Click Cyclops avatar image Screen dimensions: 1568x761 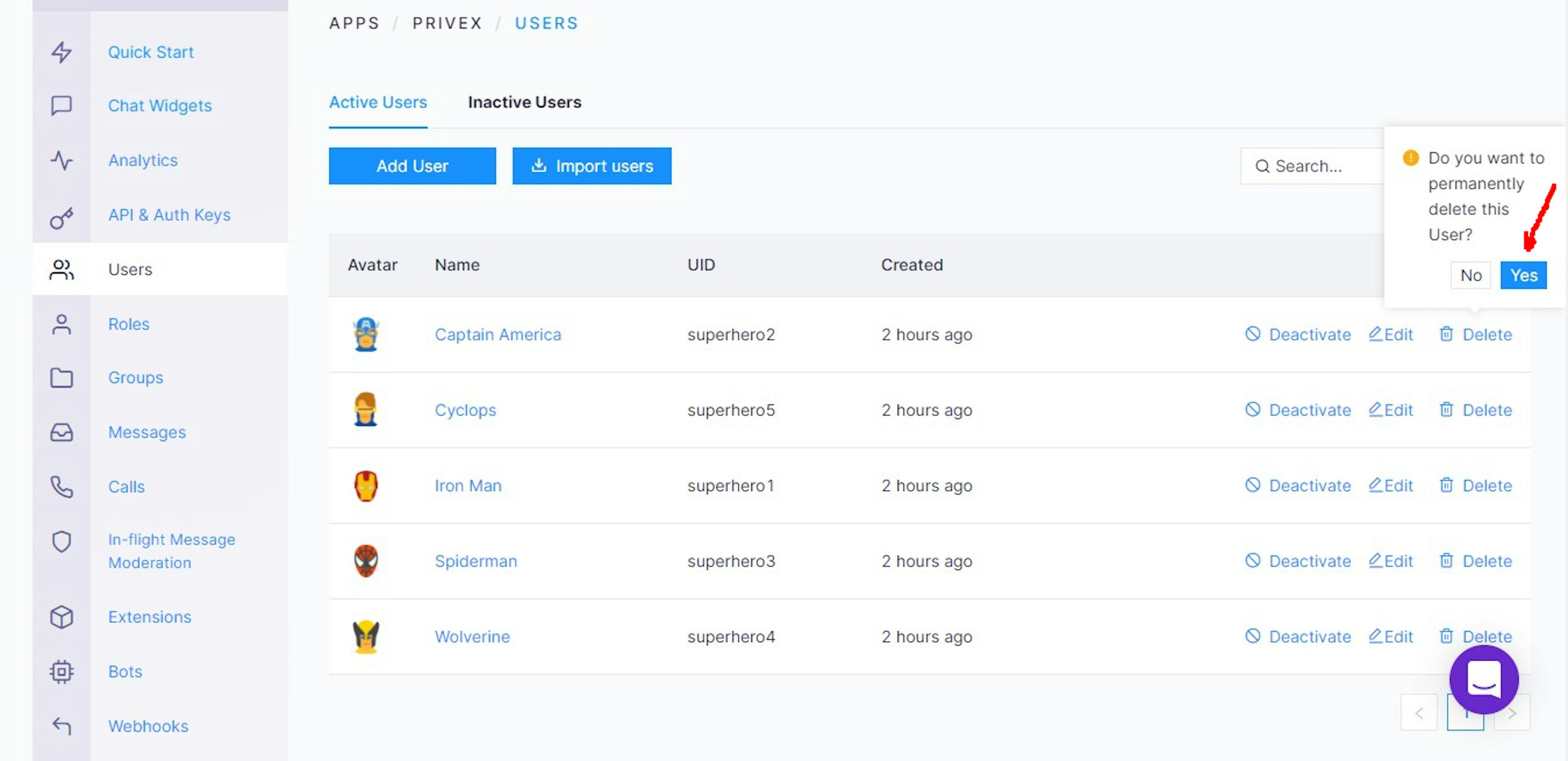pyautogui.click(x=365, y=410)
